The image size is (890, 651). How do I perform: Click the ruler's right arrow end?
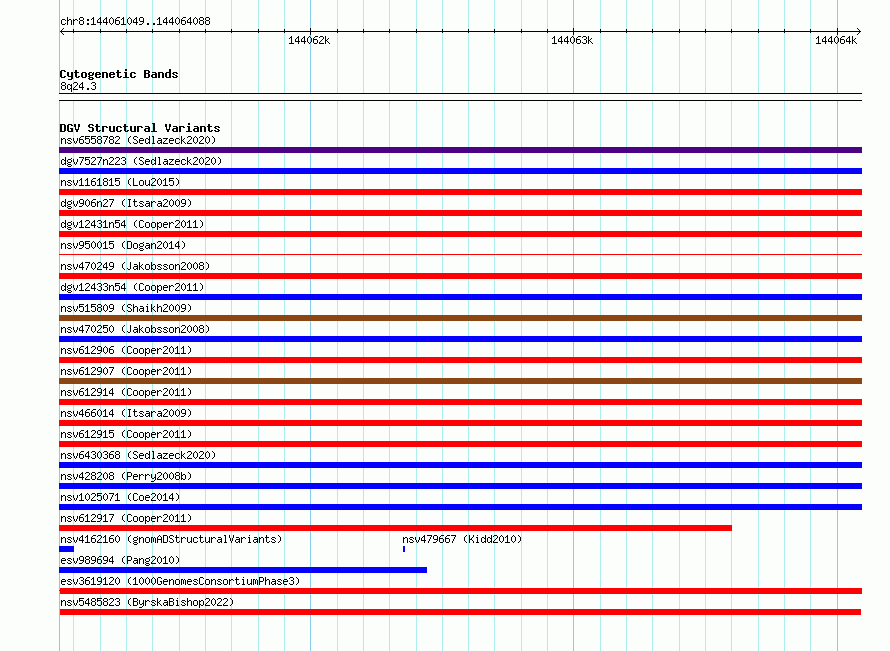coord(858,32)
